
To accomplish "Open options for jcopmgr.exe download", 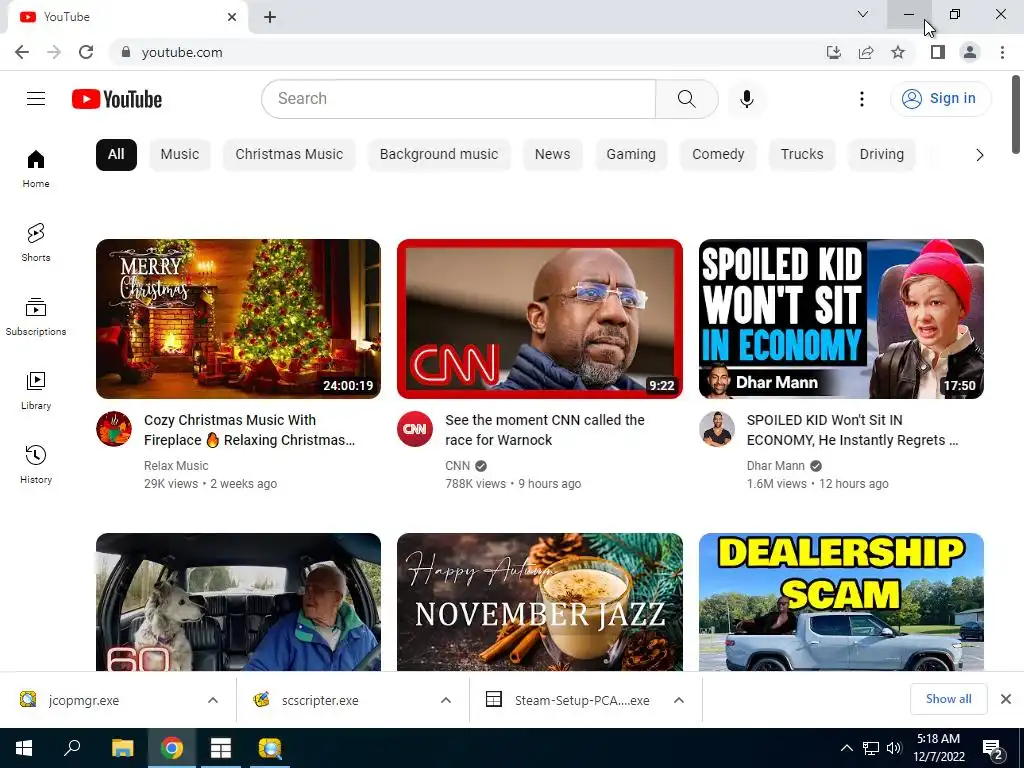I will (213, 700).
